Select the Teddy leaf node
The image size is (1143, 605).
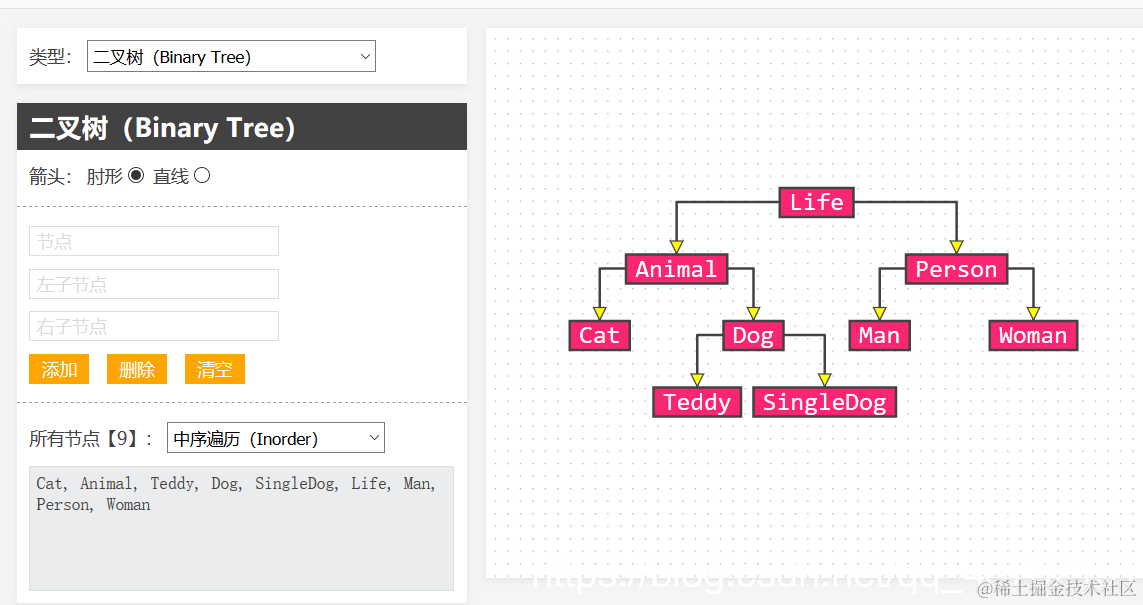click(697, 402)
